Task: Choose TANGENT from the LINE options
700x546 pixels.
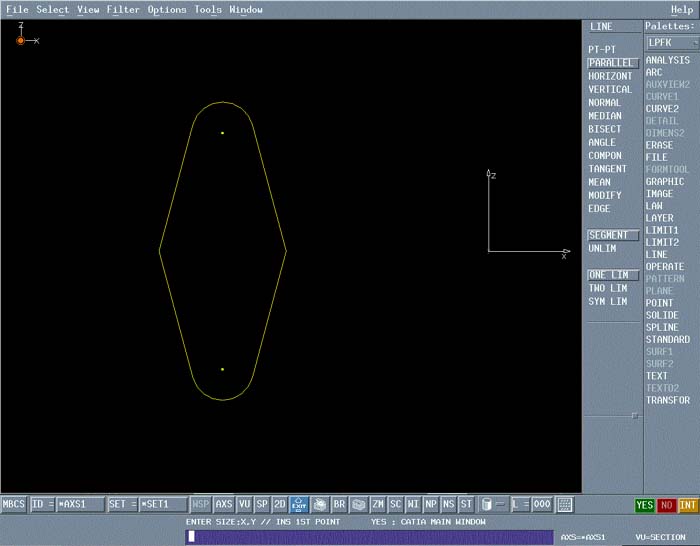Action: pyautogui.click(x=607, y=169)
